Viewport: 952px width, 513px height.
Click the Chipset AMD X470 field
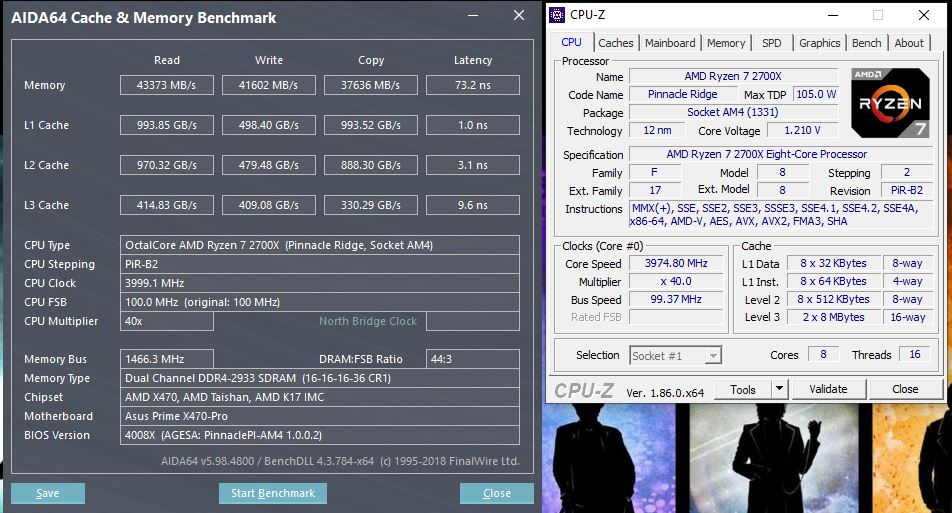pos(319,397)
